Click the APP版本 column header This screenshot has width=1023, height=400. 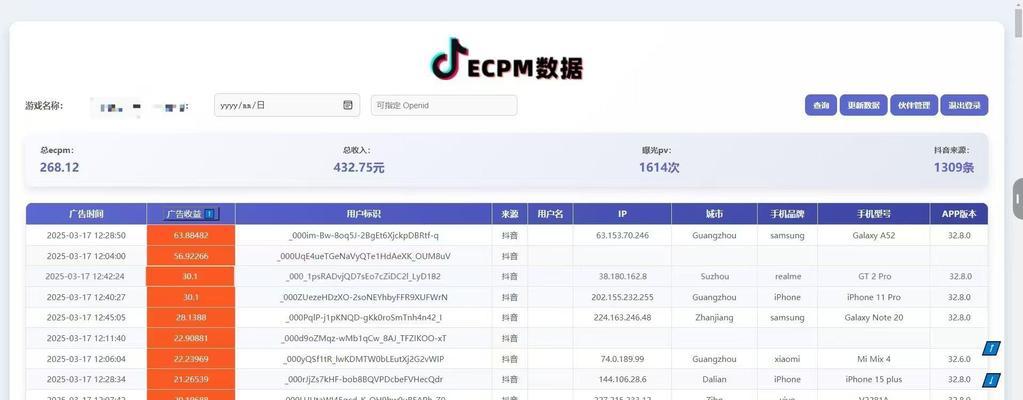[959, 214]
